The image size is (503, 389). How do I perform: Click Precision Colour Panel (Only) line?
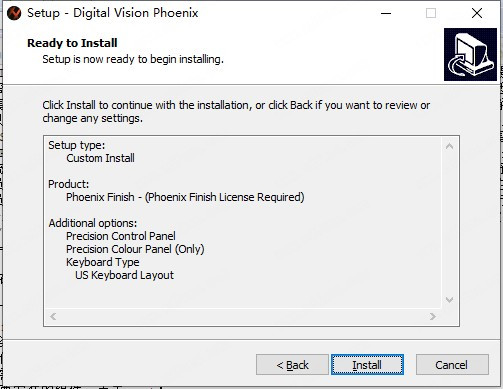pyautogui.click(x=135, y=249)
